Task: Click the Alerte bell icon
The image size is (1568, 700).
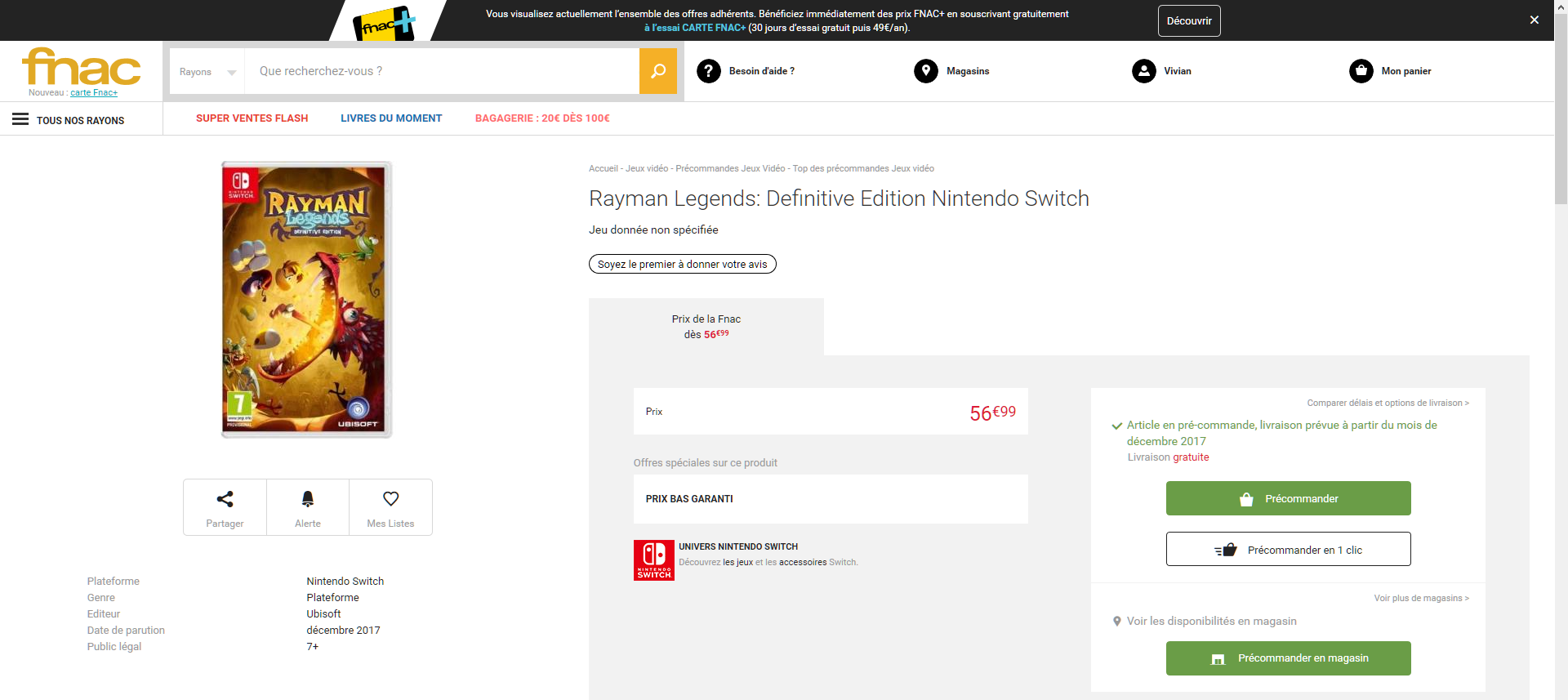Action: pyautogui.click(x=308, y=498)
